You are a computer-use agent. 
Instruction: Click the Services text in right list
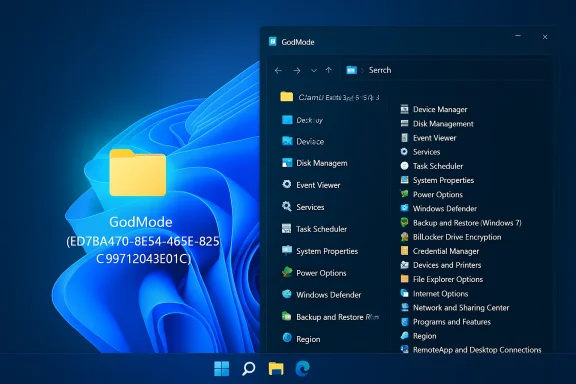point(426,152)
